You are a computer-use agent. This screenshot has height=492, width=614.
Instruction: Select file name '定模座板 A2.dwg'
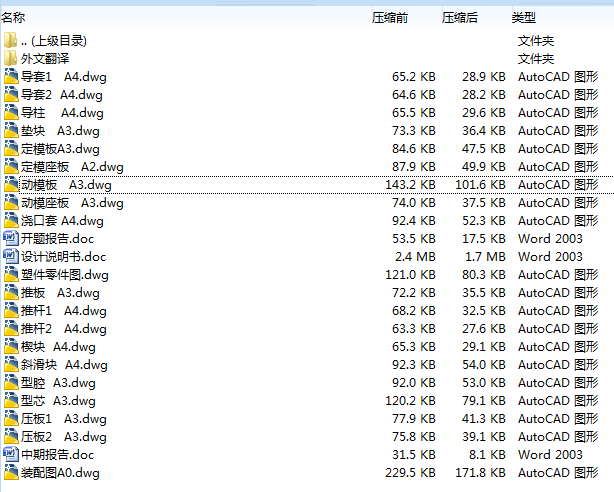pyautogui.click(x=72, y=167)
